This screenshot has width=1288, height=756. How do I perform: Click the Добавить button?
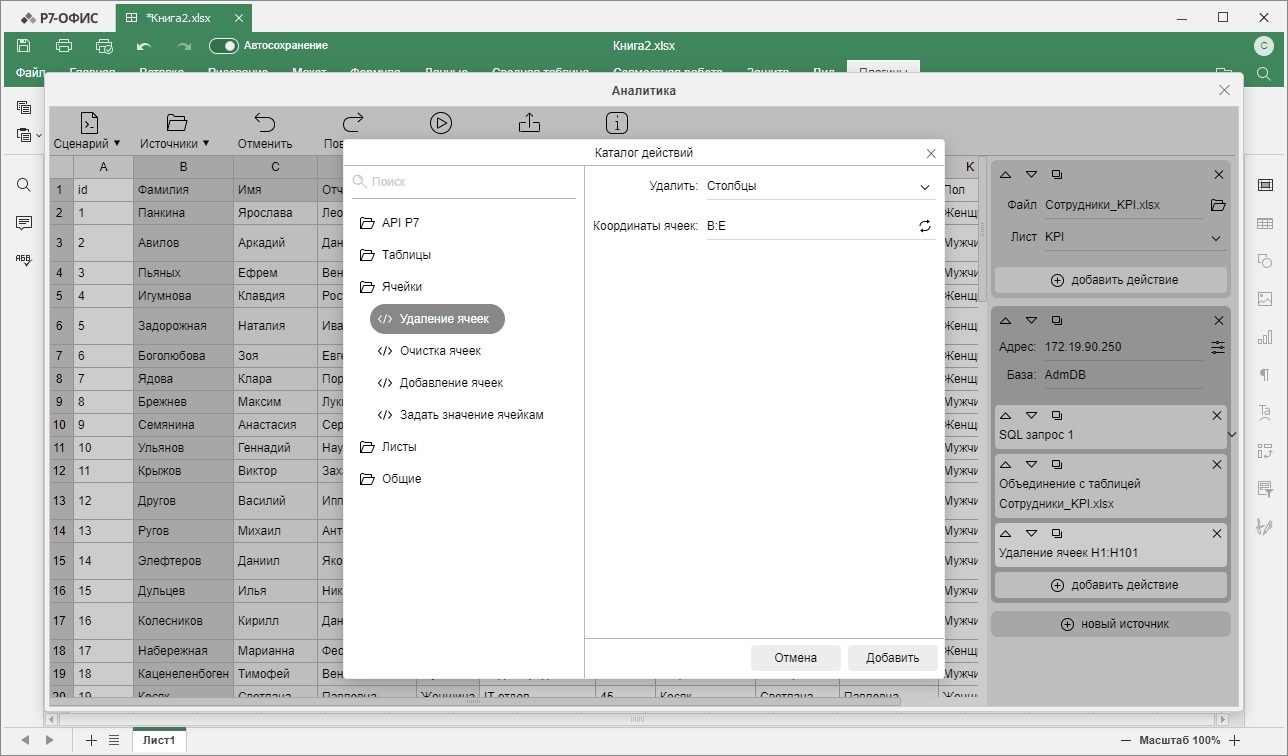pos(892,658)
